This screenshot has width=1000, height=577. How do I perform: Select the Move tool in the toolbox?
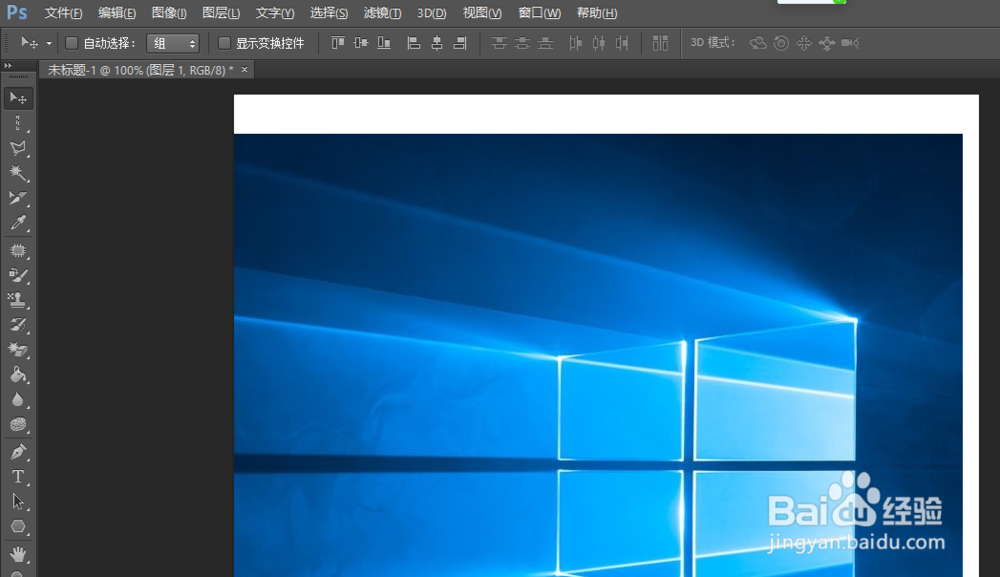[x=18, y=98]
